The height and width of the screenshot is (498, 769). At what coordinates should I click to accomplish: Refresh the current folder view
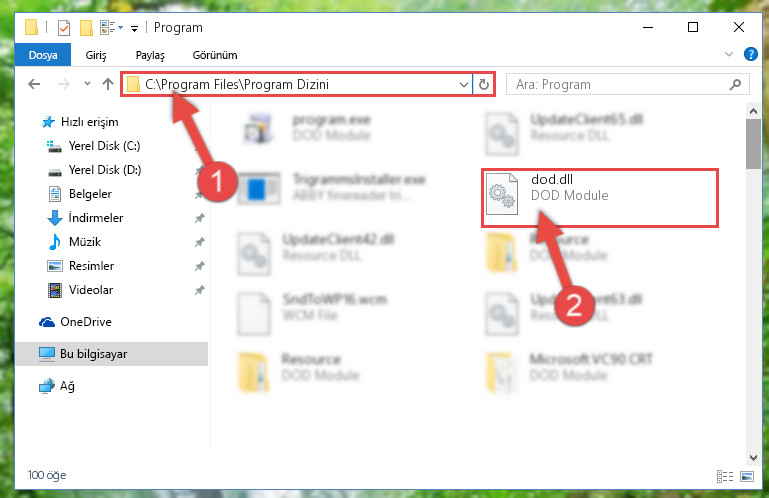click(484, 84)
